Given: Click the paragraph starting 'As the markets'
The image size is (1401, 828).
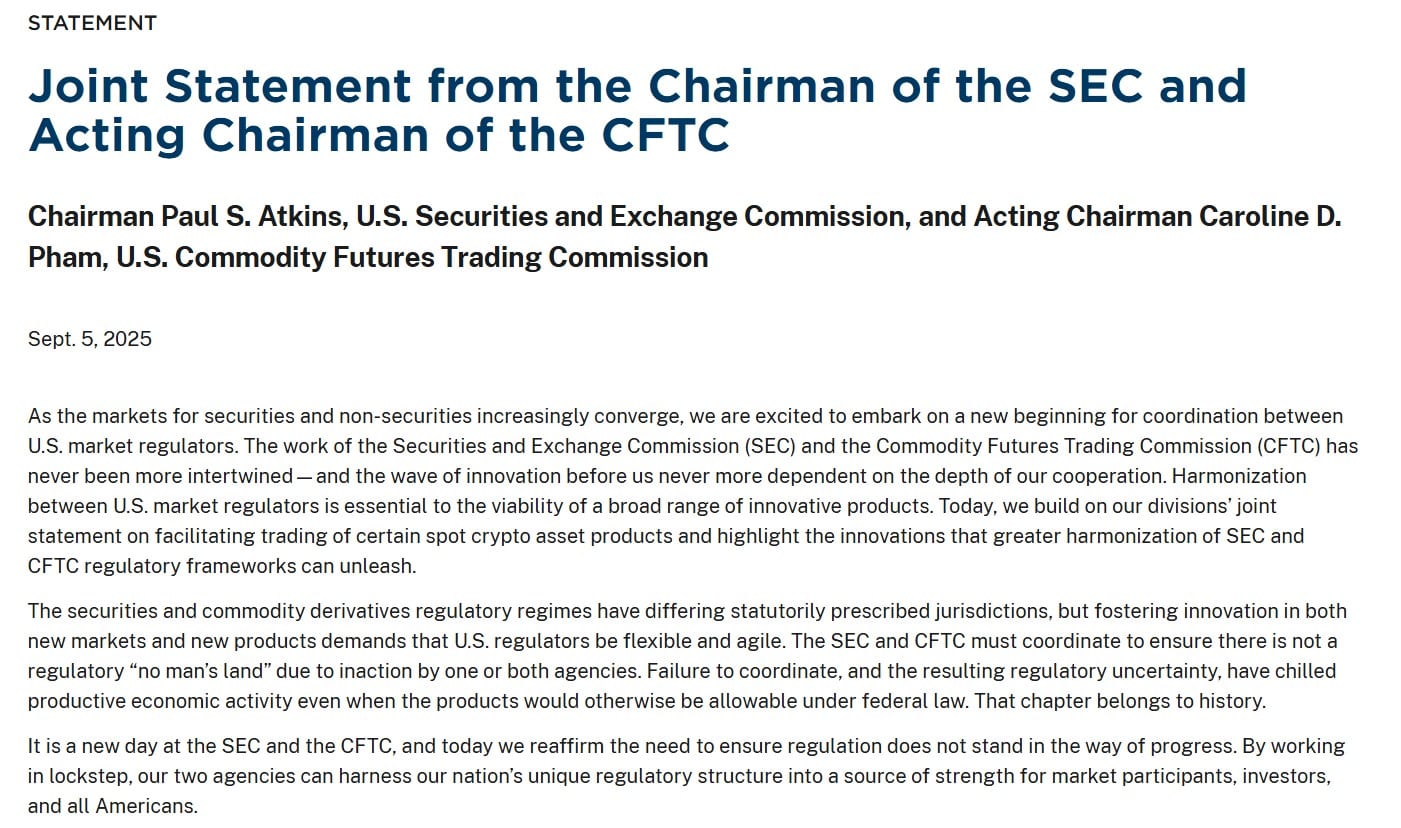Looking at the screenshot, I should pos(693,490).
